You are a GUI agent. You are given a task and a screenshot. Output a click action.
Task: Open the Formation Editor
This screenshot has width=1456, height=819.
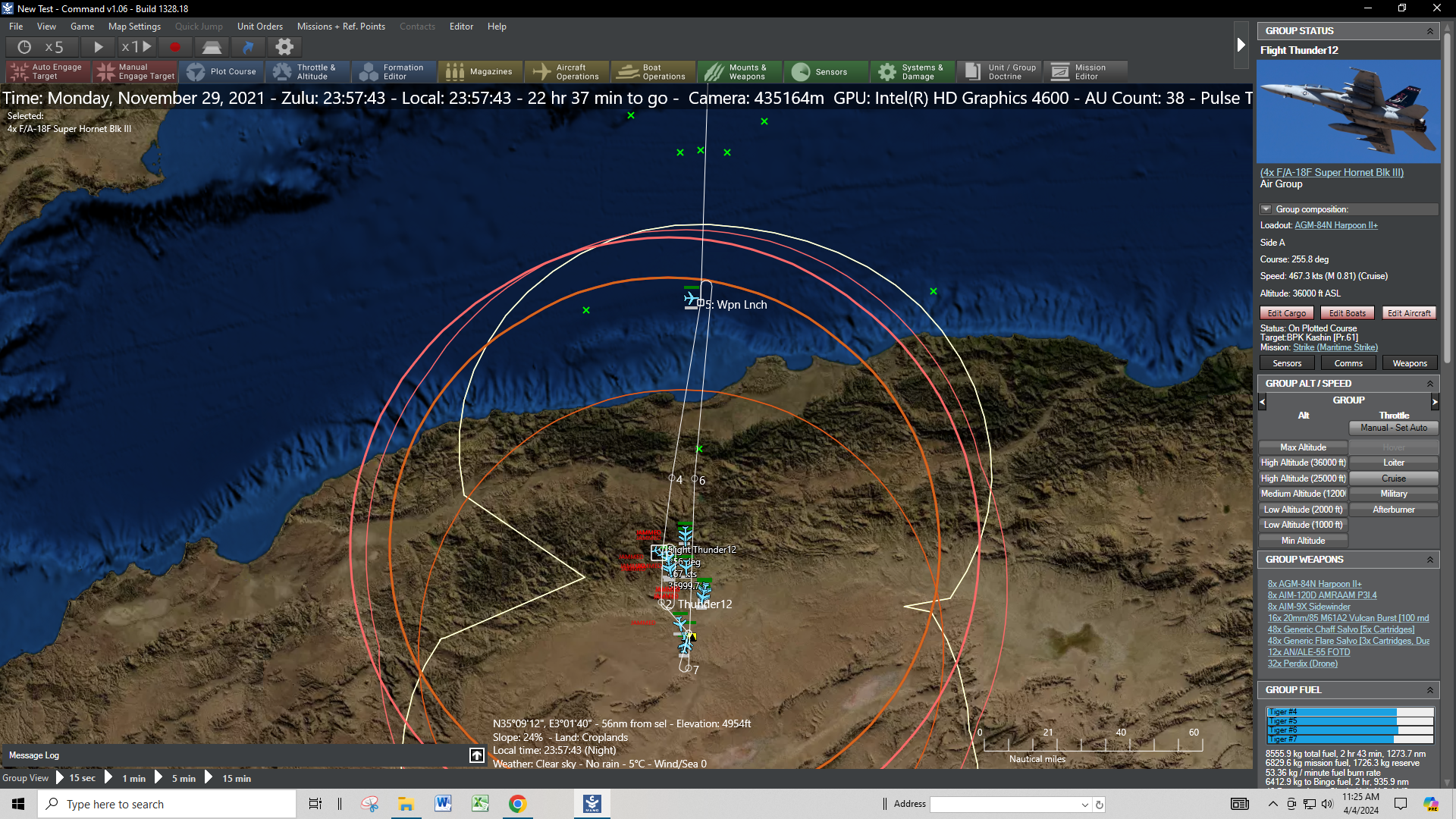click(x=394, y=71)
